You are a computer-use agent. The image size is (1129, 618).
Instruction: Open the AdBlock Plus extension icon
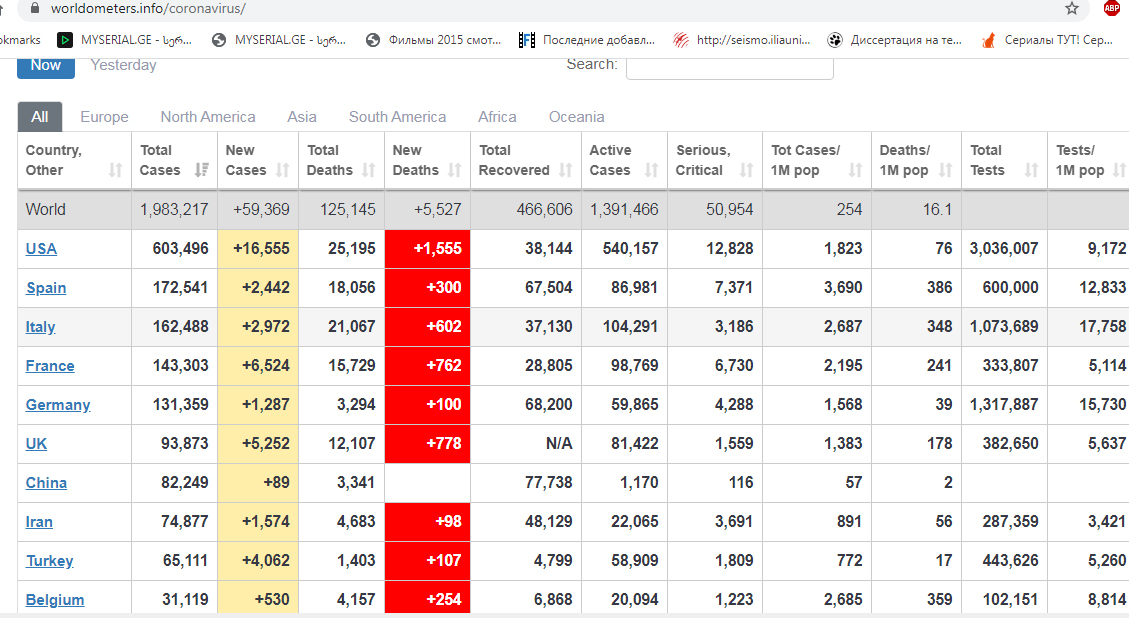click(x=1111, y=9)
